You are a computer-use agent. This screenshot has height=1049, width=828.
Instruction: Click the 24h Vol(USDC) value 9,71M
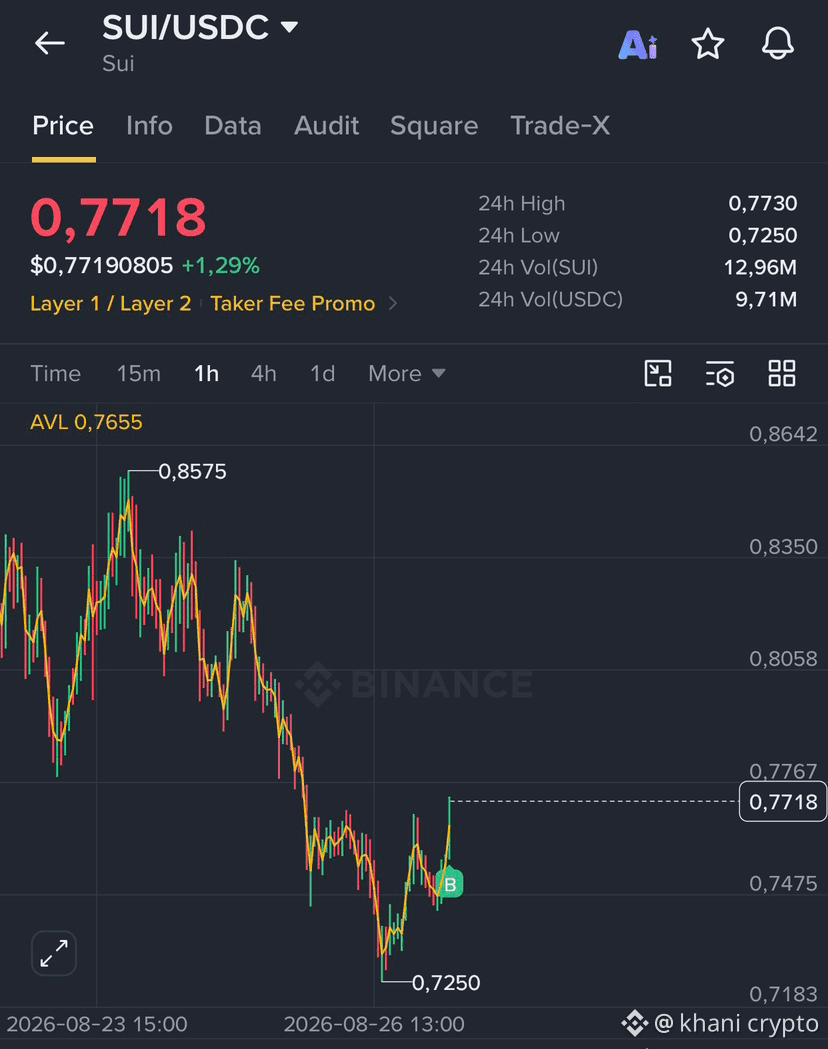(766, 299)
